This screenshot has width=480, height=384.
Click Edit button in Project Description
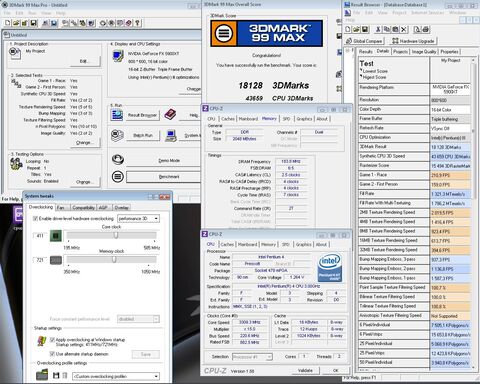coord(84,61)
